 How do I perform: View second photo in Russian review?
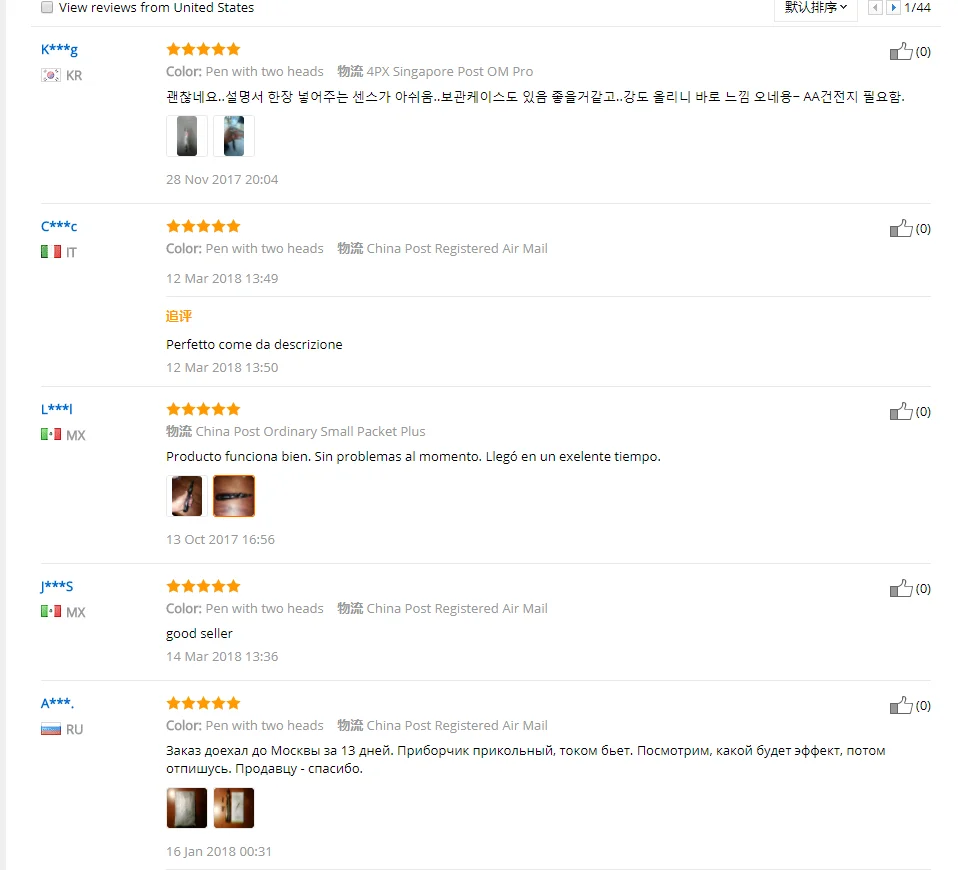tap(234, 808)
